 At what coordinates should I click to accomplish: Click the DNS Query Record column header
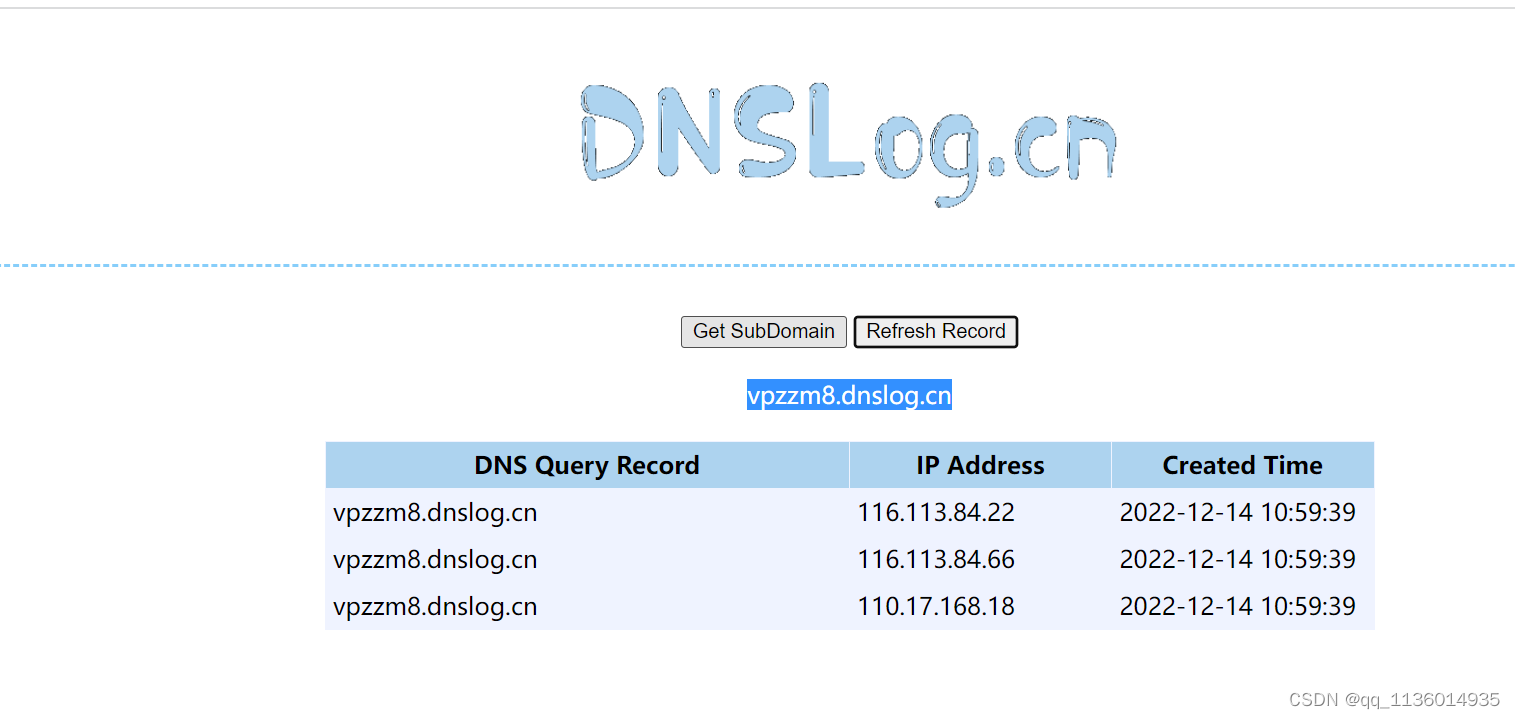point(587,465)
